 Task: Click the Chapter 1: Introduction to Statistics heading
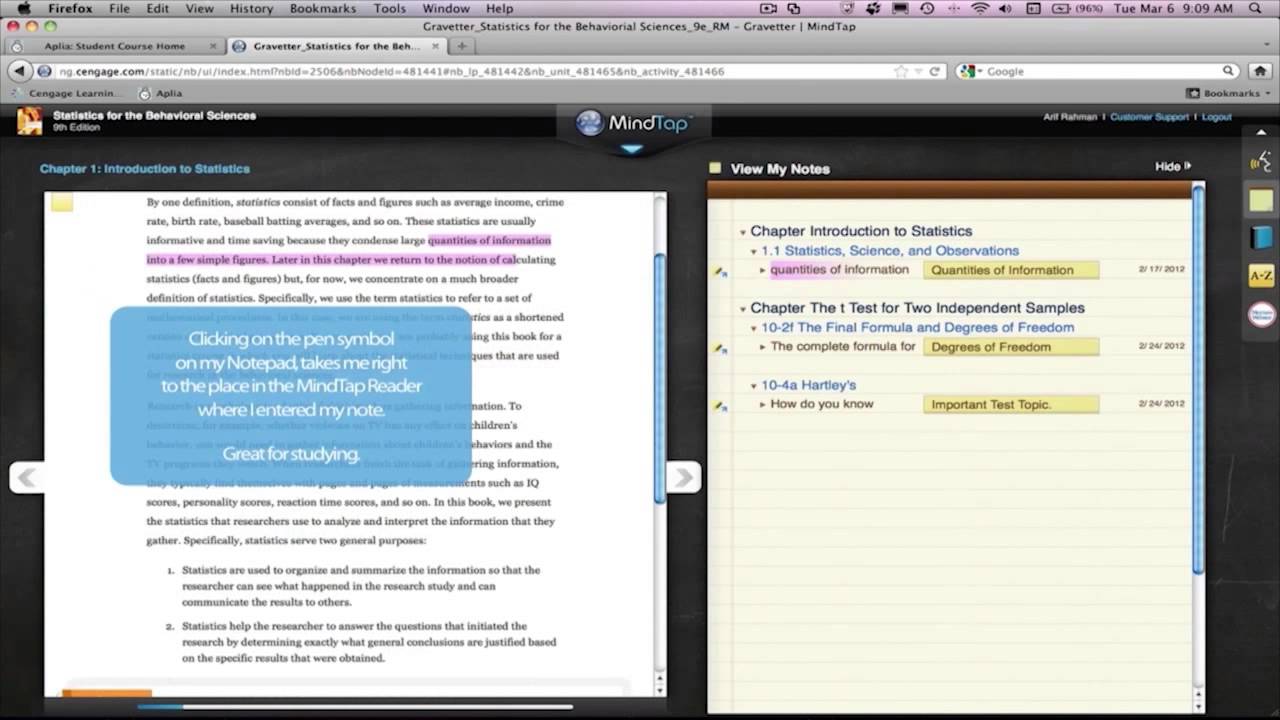coord(145,169)
